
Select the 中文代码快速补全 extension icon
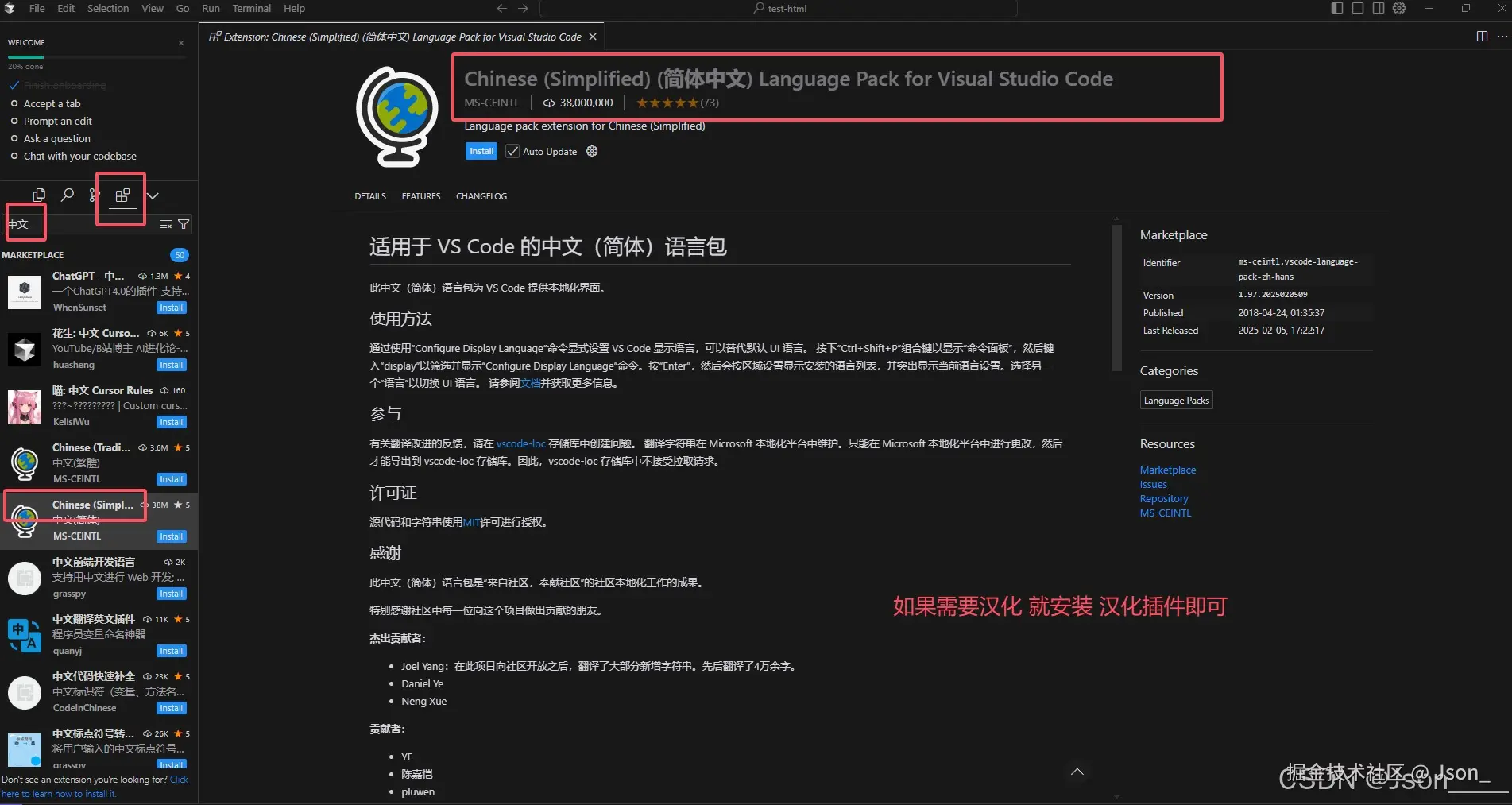(x=25, y=692)
